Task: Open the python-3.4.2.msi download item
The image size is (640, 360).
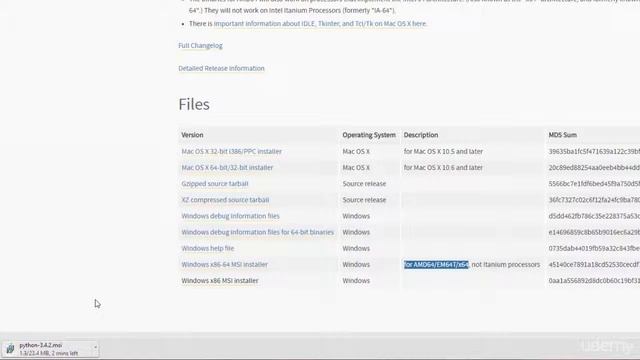Action: click(x=50, y=349)
